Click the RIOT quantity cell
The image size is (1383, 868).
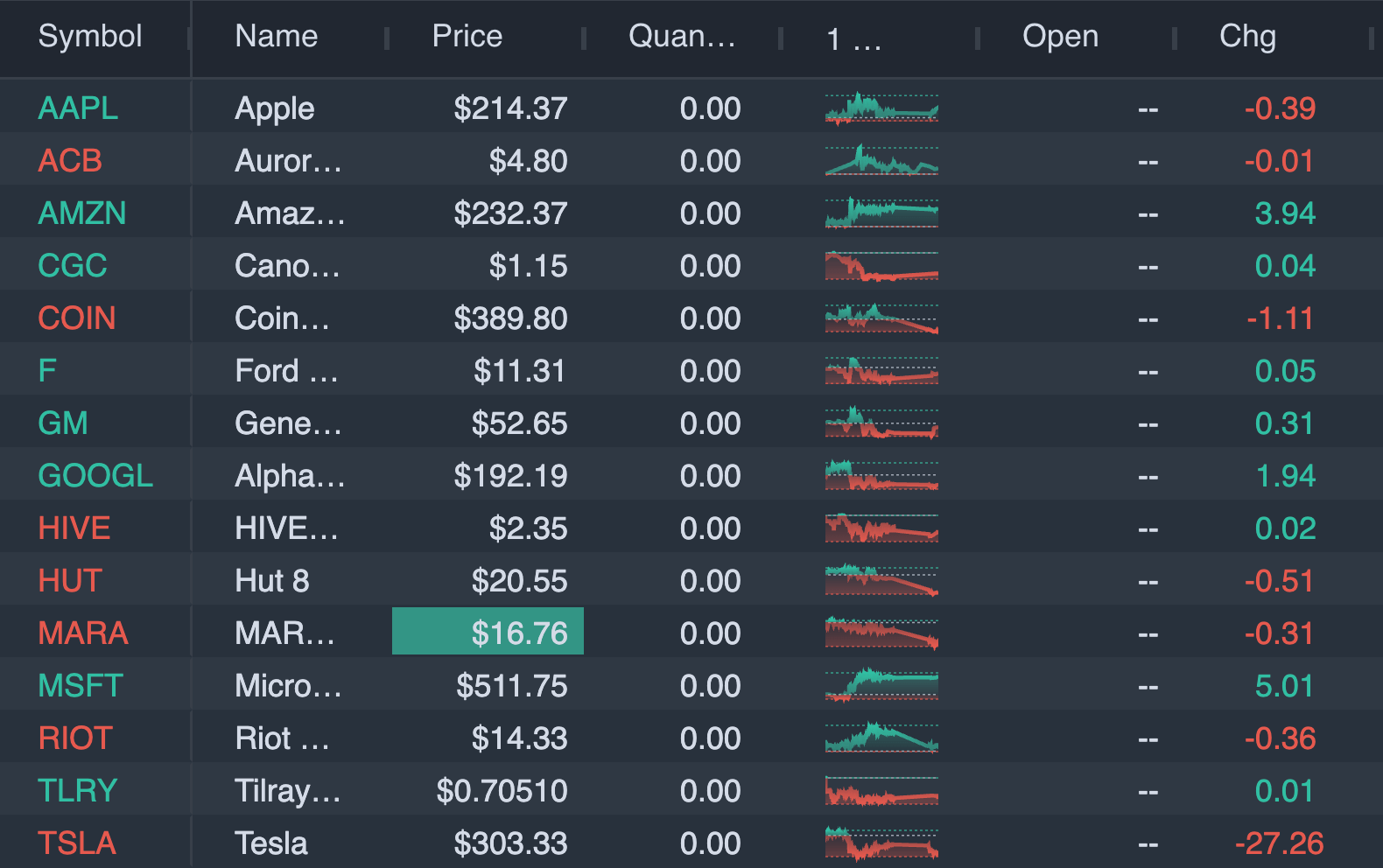point(710,738)
